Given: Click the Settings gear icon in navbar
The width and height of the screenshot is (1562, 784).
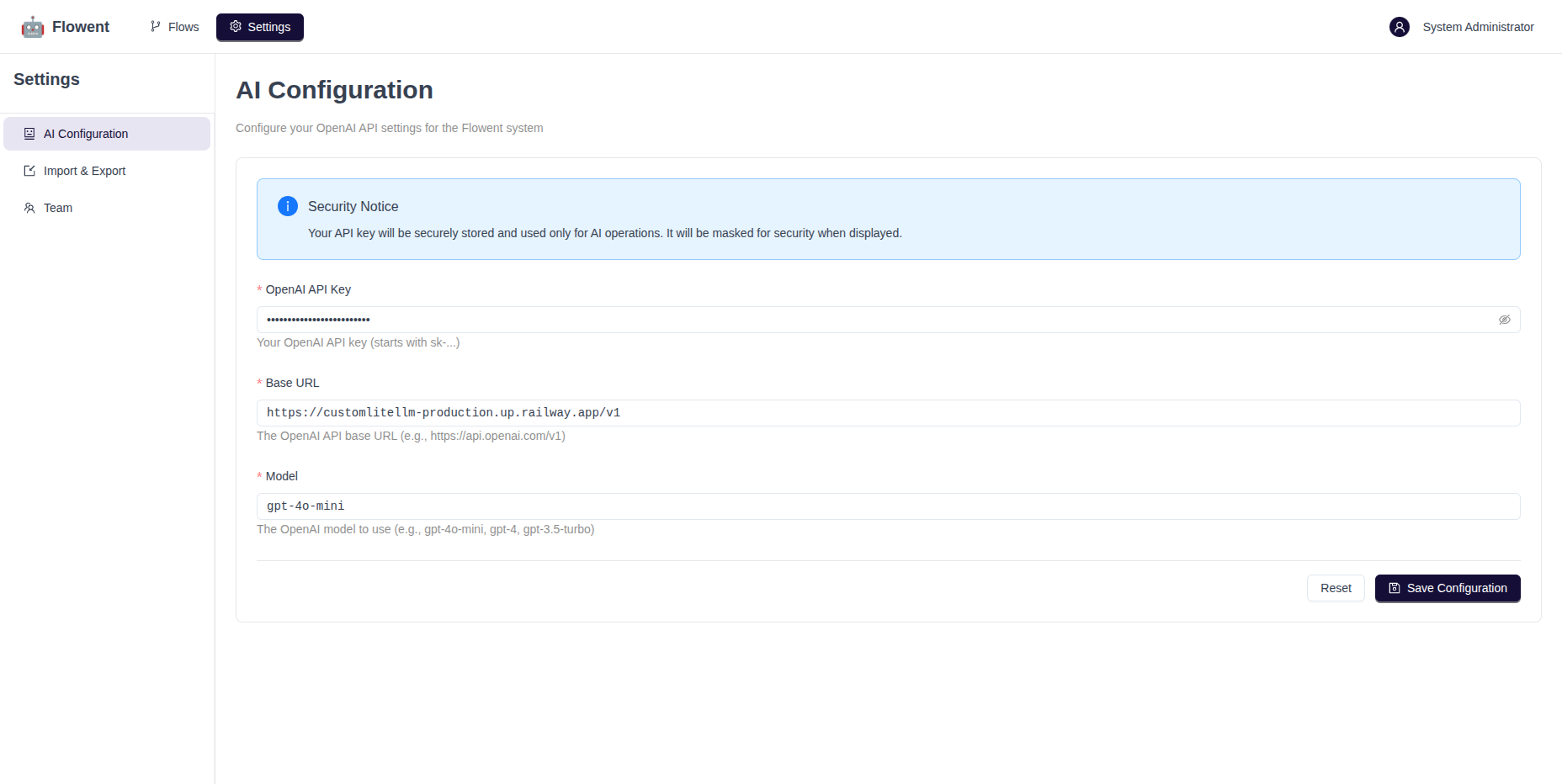Looking at the screenshot, I should [236, 27].
